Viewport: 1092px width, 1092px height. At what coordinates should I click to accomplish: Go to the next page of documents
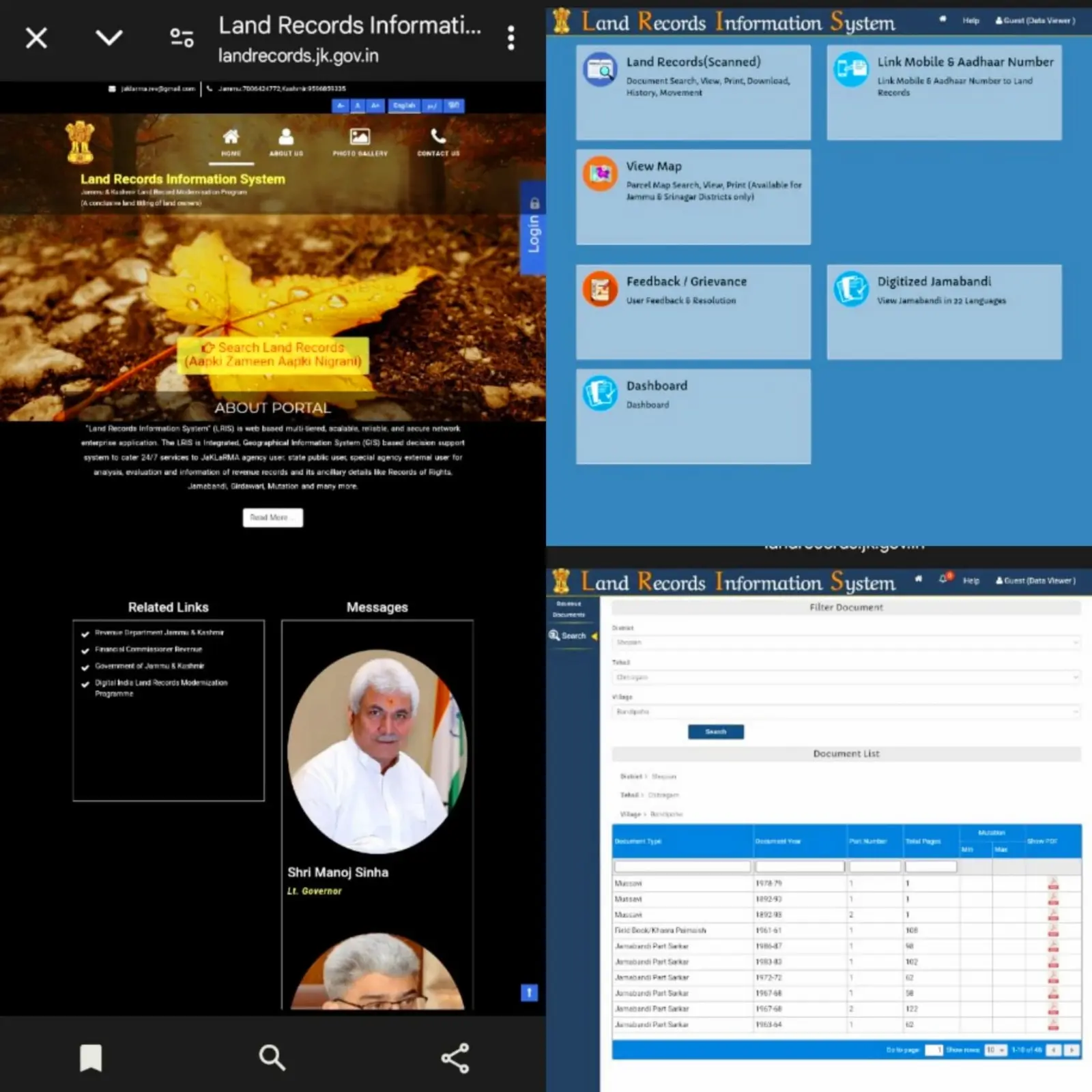[x=1072, y=1050]
